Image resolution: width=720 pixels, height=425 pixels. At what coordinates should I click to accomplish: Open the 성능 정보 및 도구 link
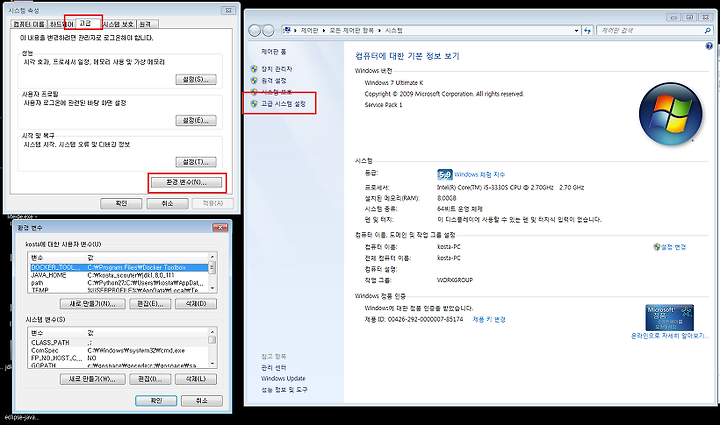pos(284,390)
